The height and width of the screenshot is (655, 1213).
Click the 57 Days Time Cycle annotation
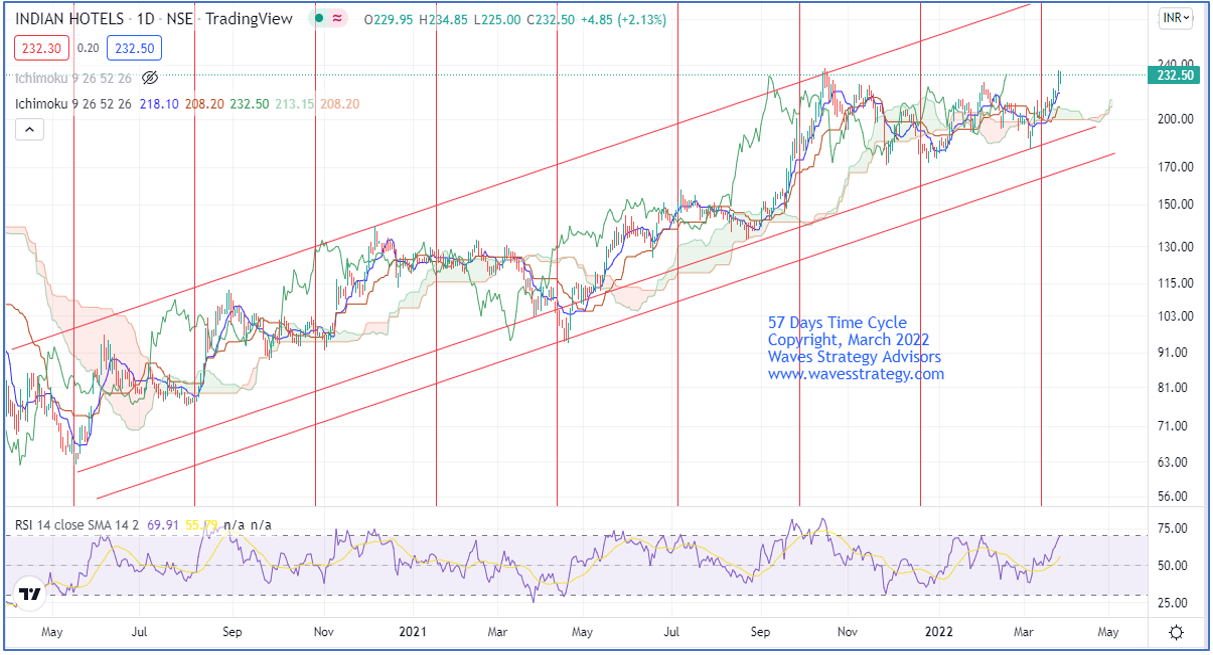point(837,323)
